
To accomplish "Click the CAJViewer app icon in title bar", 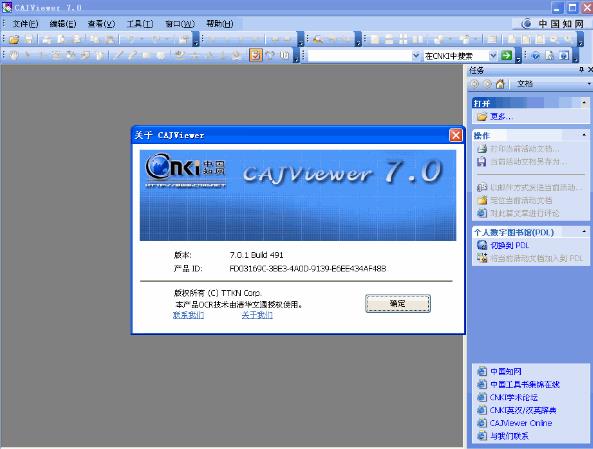I will pos(6,7).
